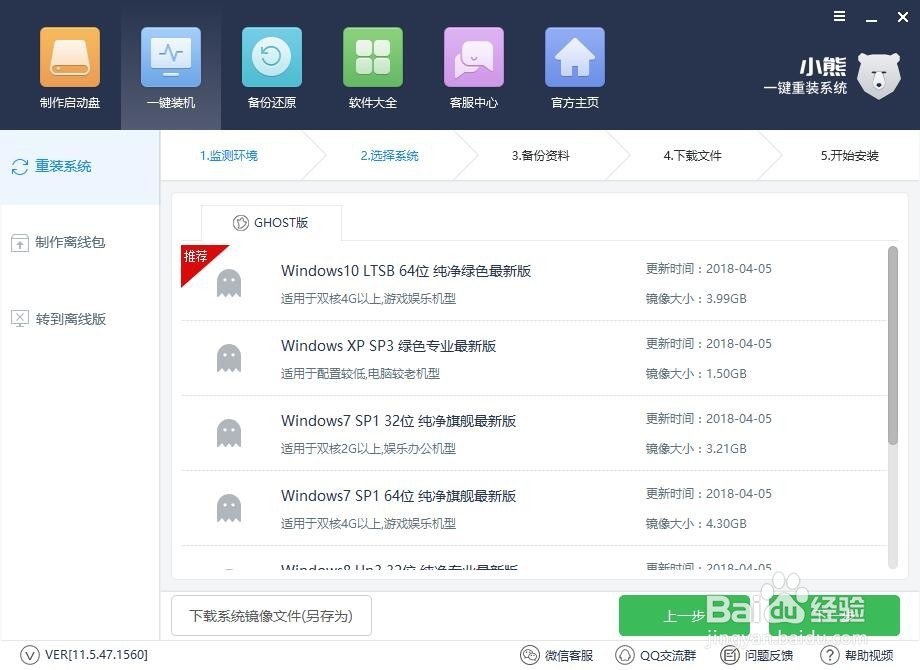Open 问题反馈 feedback
This screenshot has height=670, width=920.
tap(756, 655)
